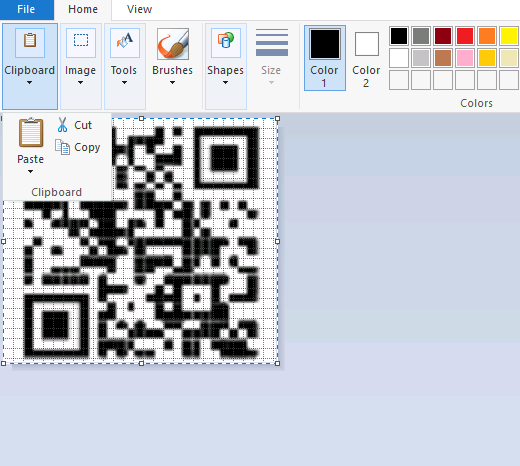520x466 pixels.
Task: Expand the Clipboard dropdown arrow
Action: coord(30,83)
